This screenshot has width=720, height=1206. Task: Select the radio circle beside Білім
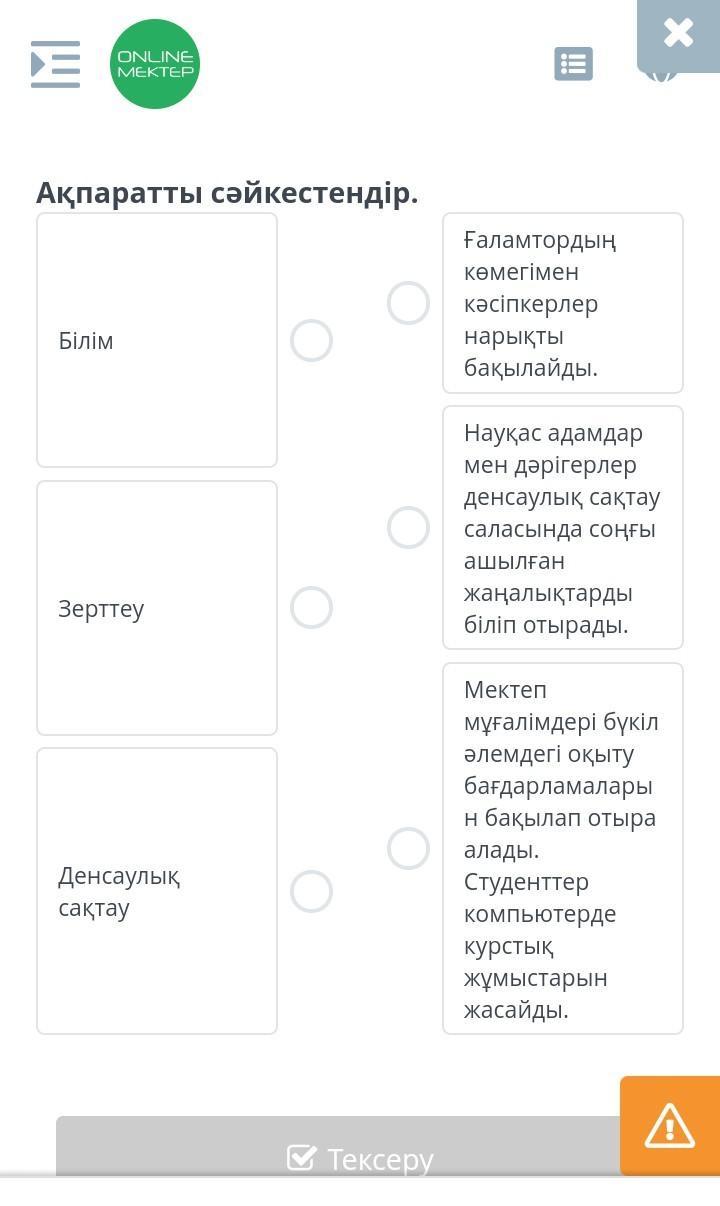(311, 341)
